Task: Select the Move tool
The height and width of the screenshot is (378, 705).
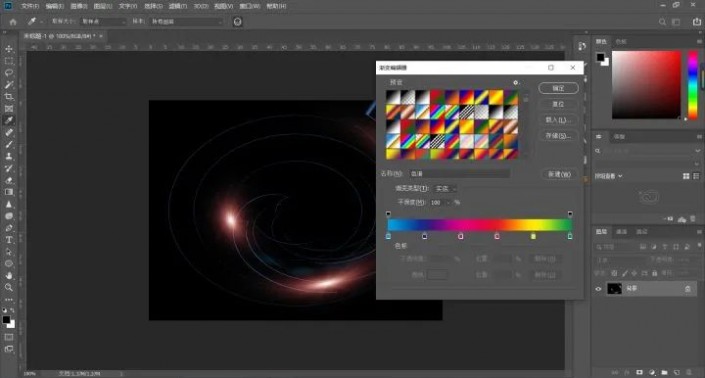Action: [9, 49]
